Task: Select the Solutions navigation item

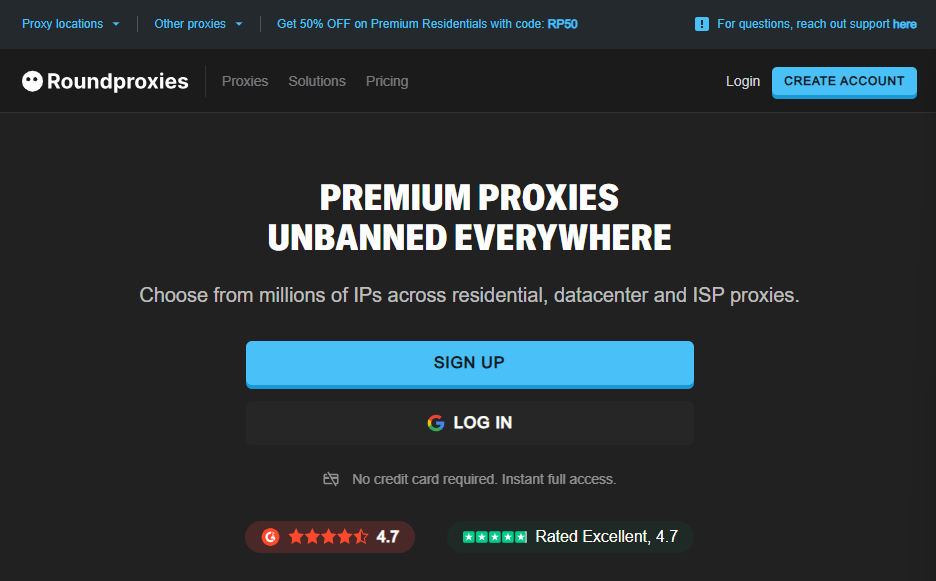Action: [317, 81]
